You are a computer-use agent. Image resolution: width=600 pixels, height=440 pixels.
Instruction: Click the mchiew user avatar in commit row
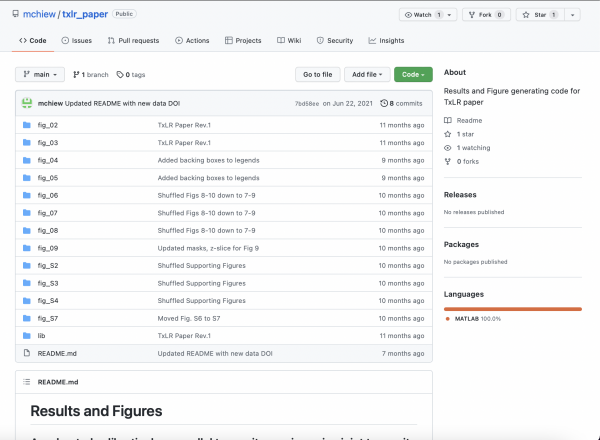tap(27, 103)
